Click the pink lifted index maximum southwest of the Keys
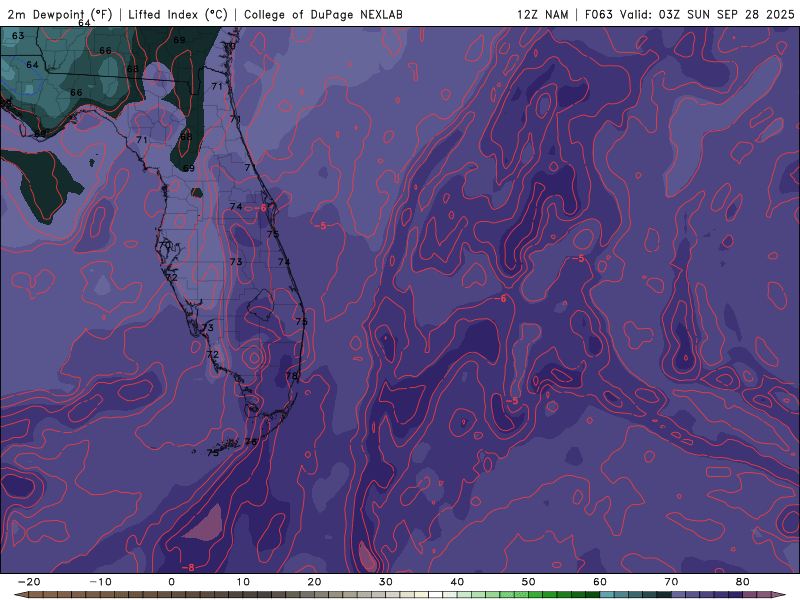Screen dimensions: 800x600 [x=205, y=523]
